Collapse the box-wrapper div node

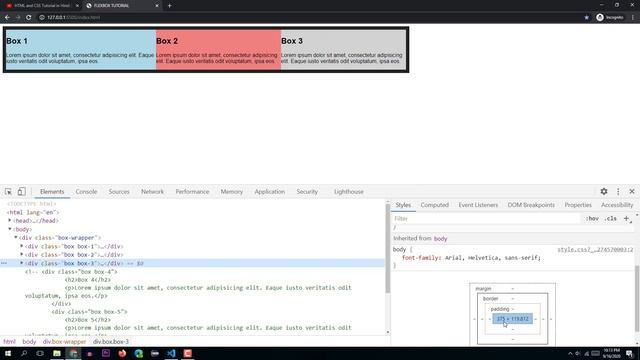click(x=16, y=238)
